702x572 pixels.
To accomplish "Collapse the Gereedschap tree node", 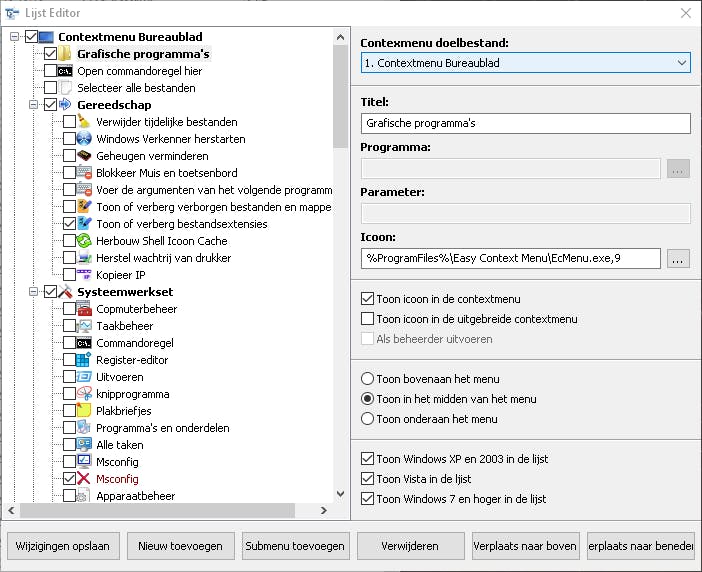I will point(33,104).
